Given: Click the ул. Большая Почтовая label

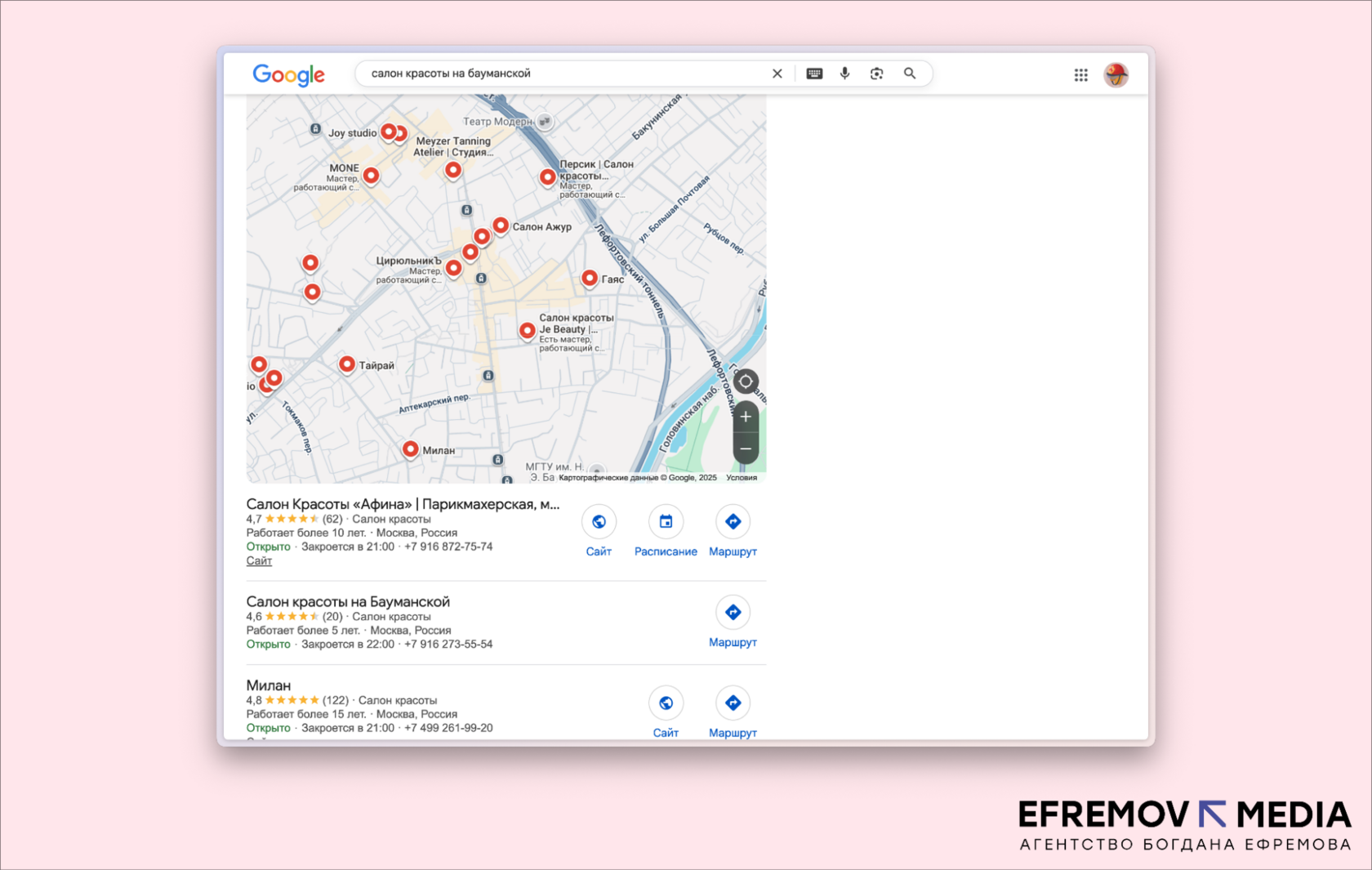Looking at the screenshot, I should (674, 209).
